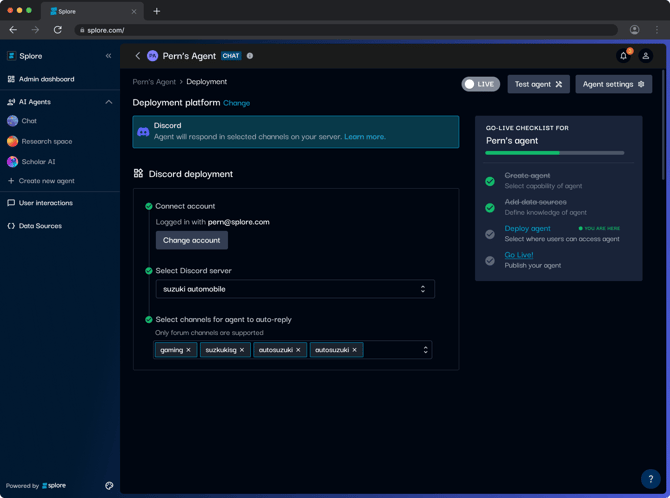This screenshot has width=670, height=498.
Task: Click the theme palette icon at sidebar bottom
Action: pyautogui.click(x=109, y=486)
